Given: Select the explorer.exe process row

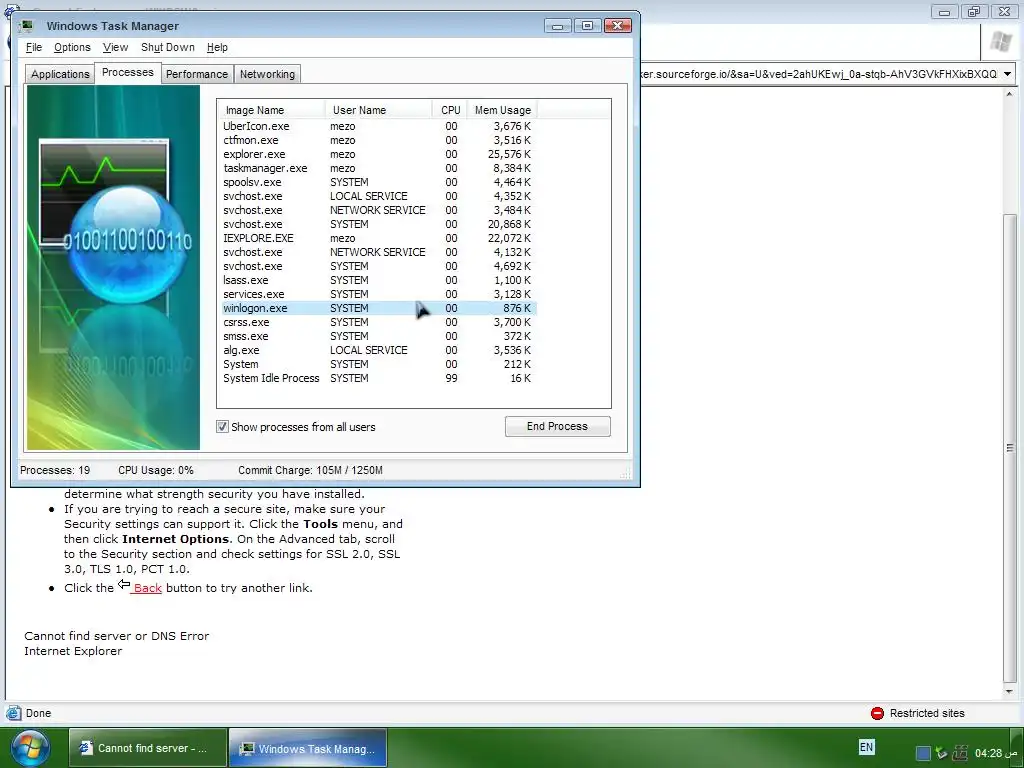Looking at the screenshot, I should [x=377, y=154].
